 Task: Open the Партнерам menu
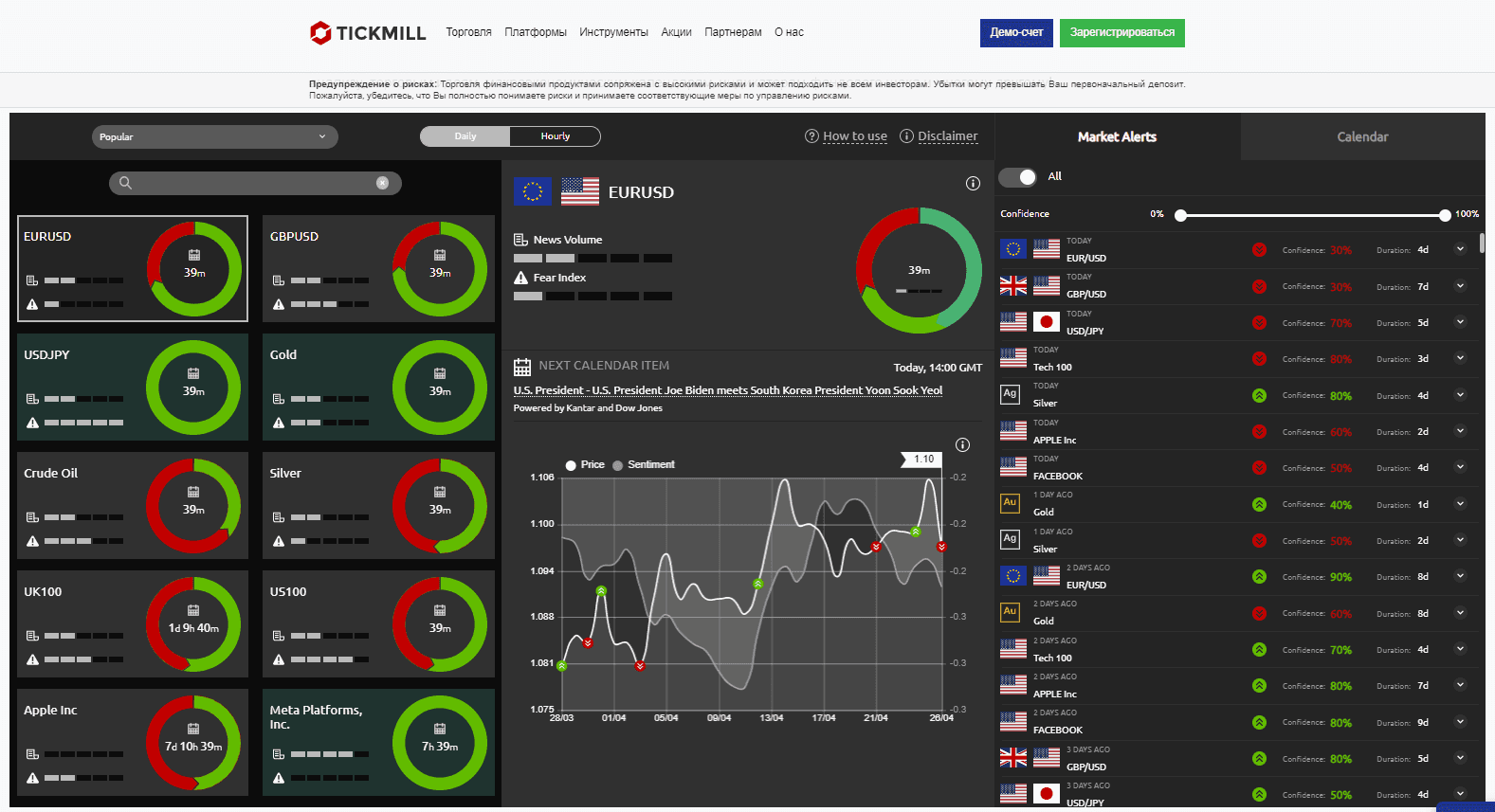pyautogui.click(x=733, y=32)
